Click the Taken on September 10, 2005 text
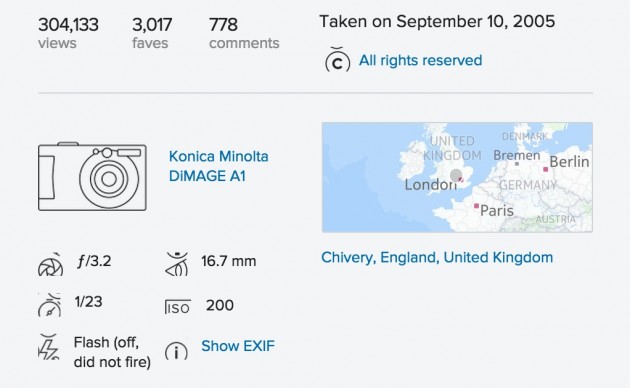This screenshot has width=630, height=388. coord(437,21)
